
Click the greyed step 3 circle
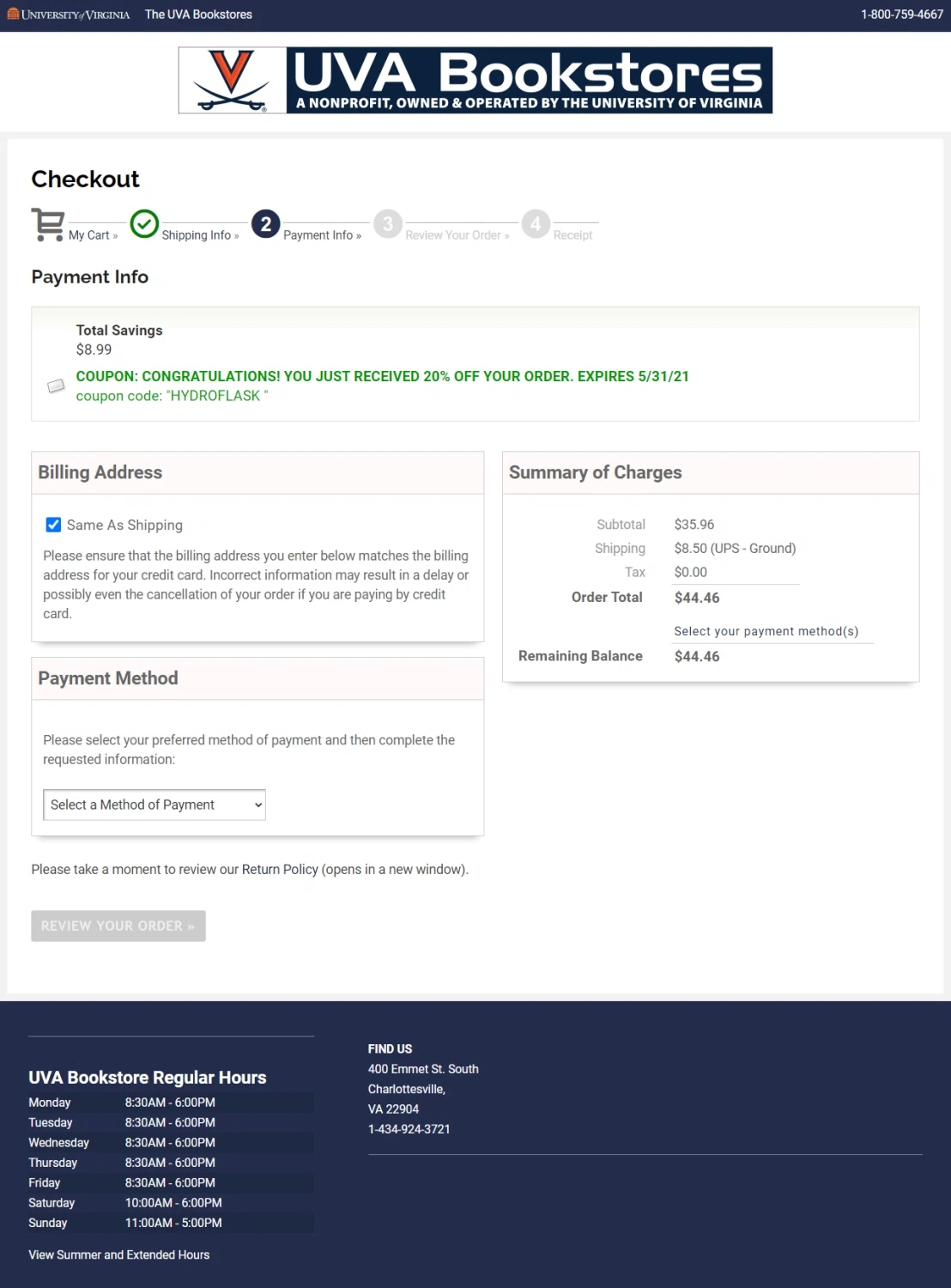click(x=388, y=224)
